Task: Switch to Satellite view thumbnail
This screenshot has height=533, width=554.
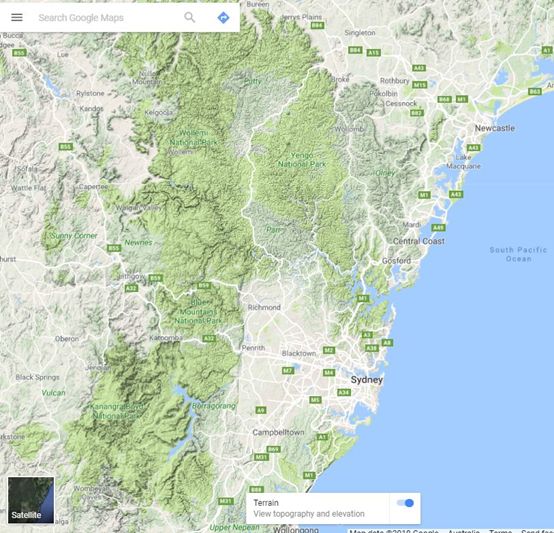Action: coord(31,500)
